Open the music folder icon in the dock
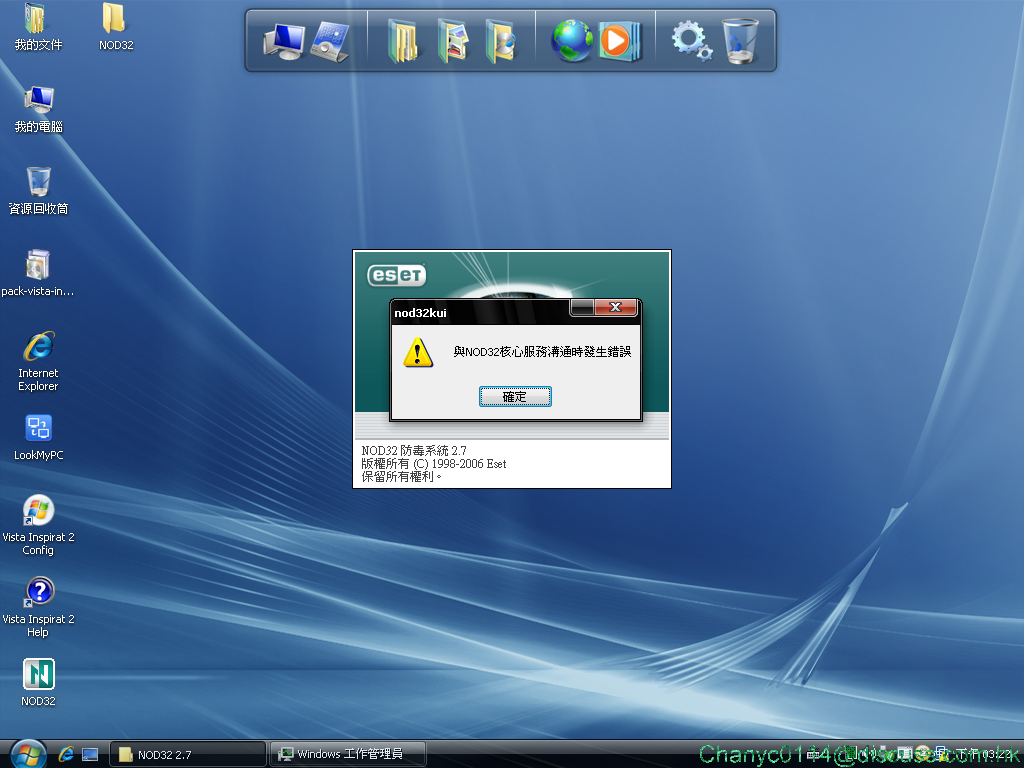Viewport: 1024px width, 768px height. point(501,41)
